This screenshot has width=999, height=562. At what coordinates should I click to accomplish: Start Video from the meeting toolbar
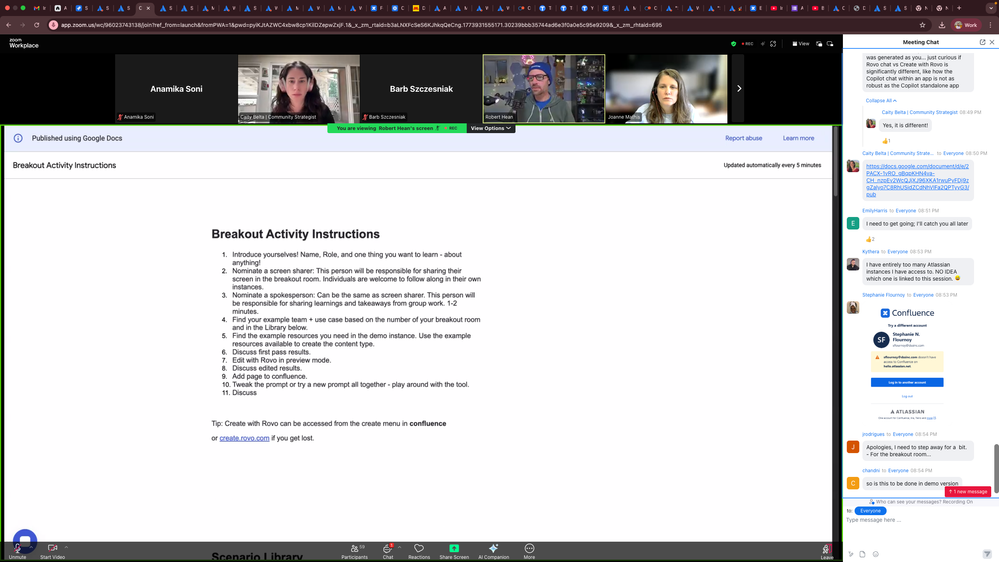[x=52, y=551]
